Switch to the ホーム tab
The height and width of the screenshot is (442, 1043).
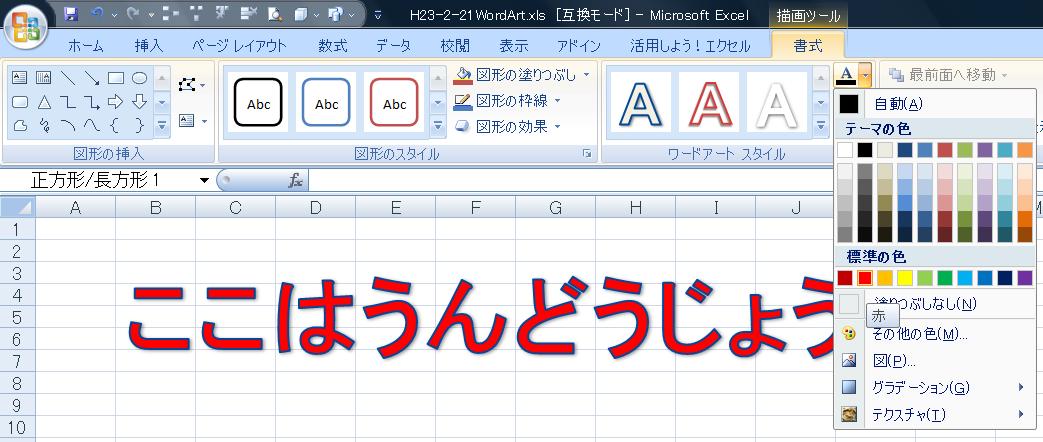[86, 46]
